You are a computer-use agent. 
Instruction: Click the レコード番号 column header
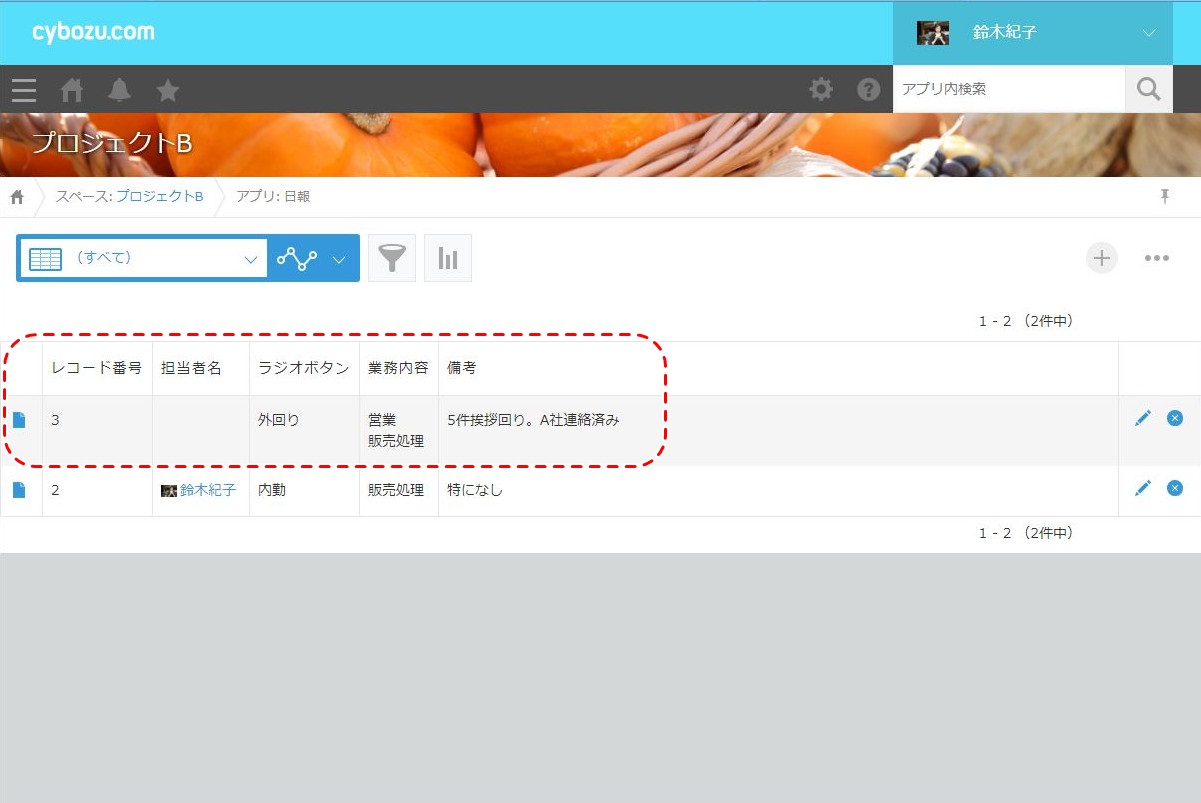click(97, 368)
